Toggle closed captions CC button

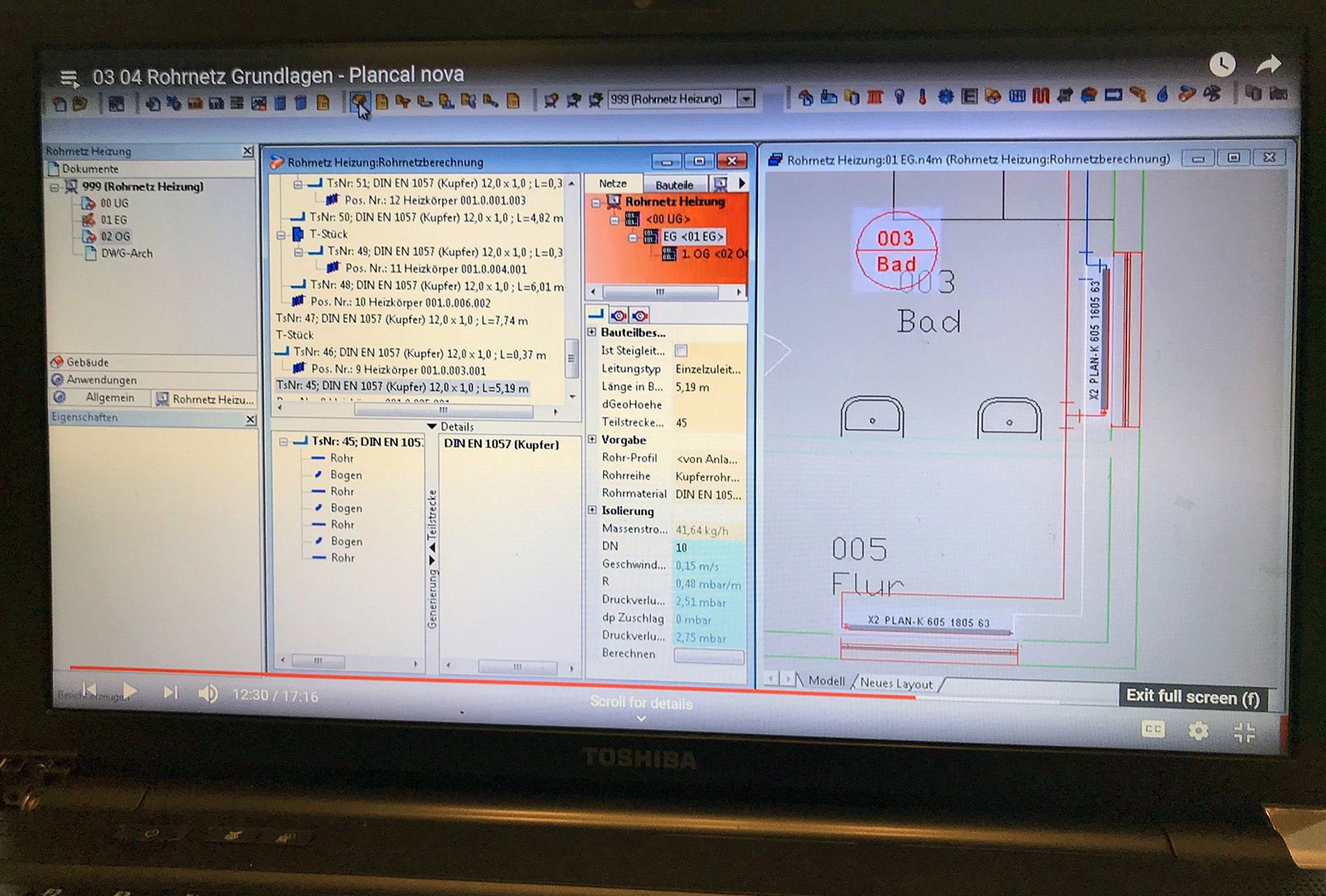tap(1153, 729)
